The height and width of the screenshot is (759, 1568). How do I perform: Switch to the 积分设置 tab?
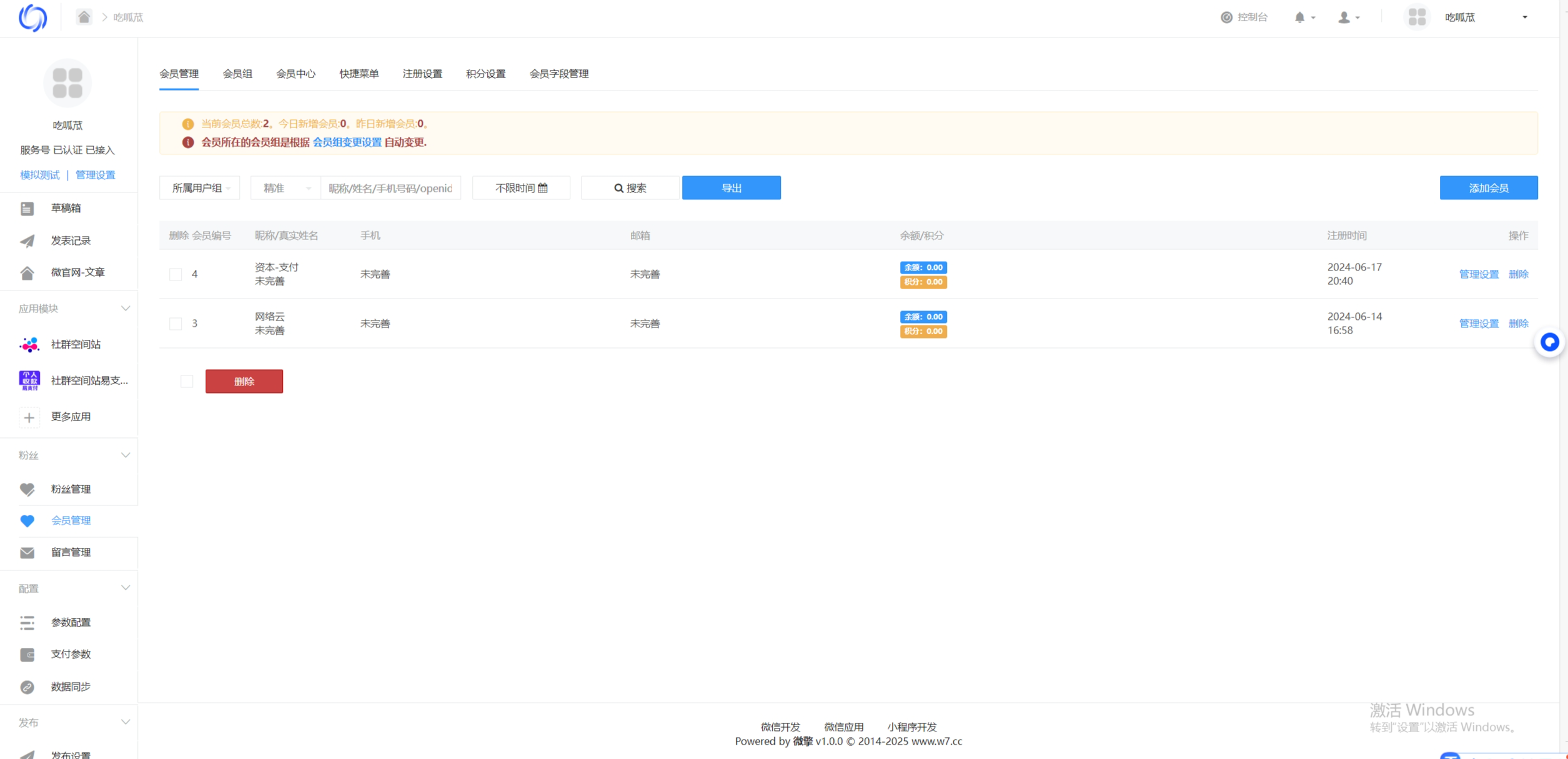point(485,74)
